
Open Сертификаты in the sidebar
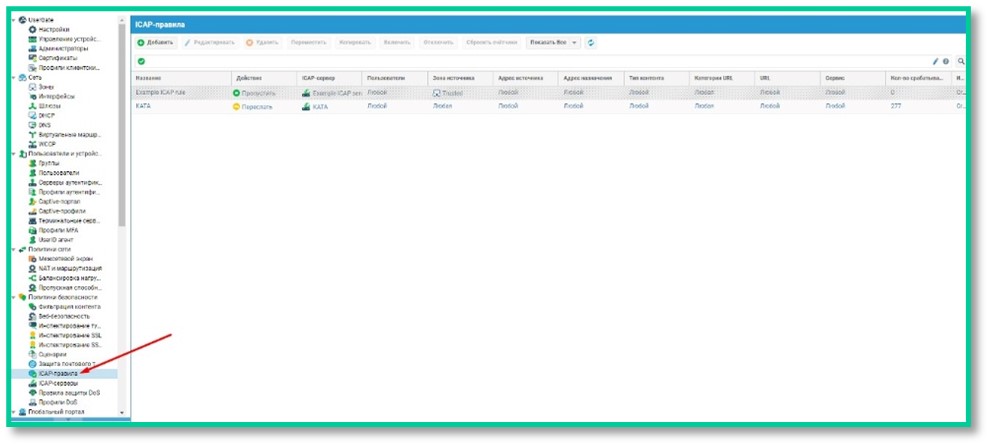click(58, 58)
